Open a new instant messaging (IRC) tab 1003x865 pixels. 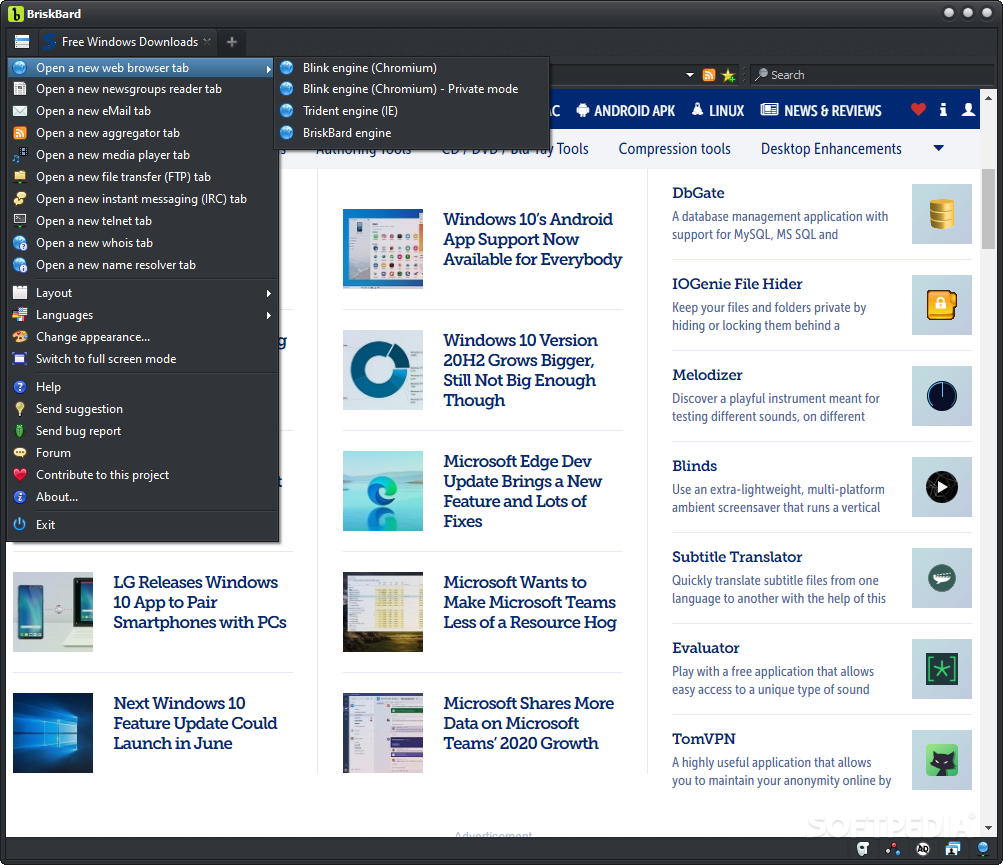[143, 199]
